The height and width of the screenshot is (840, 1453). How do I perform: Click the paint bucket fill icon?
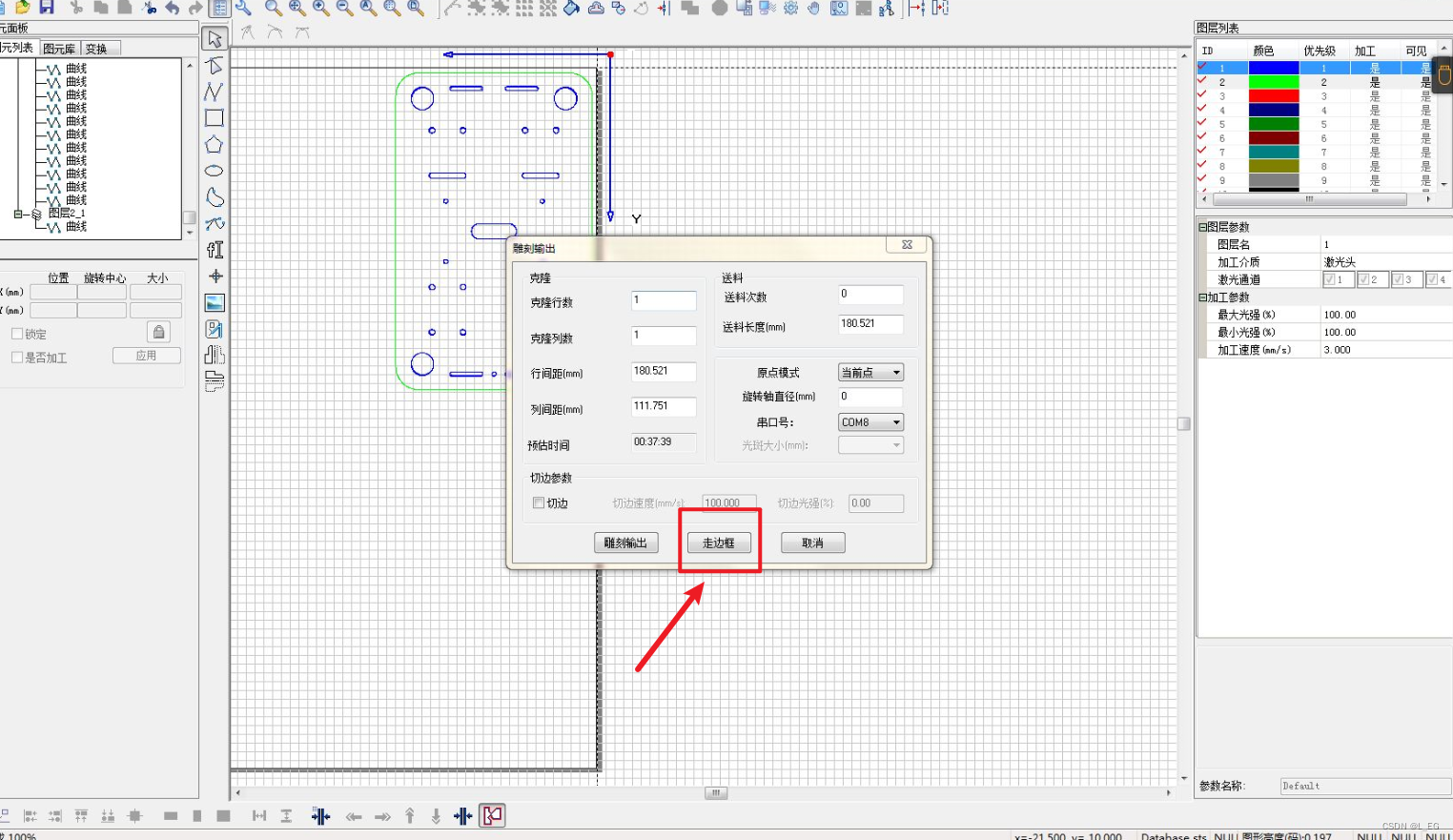[x=572, y=8]
